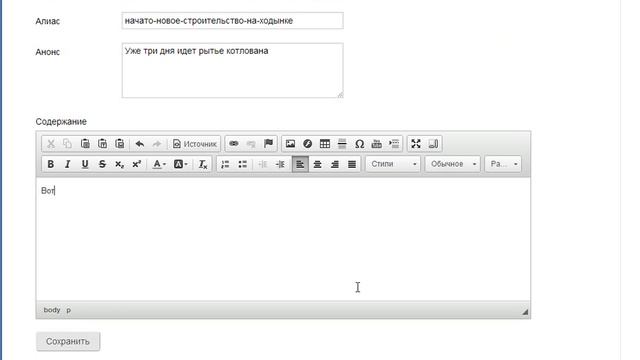Justify the text
This screenshot has width=640, height=360.
pyautogui.click(x=352, y=164)
